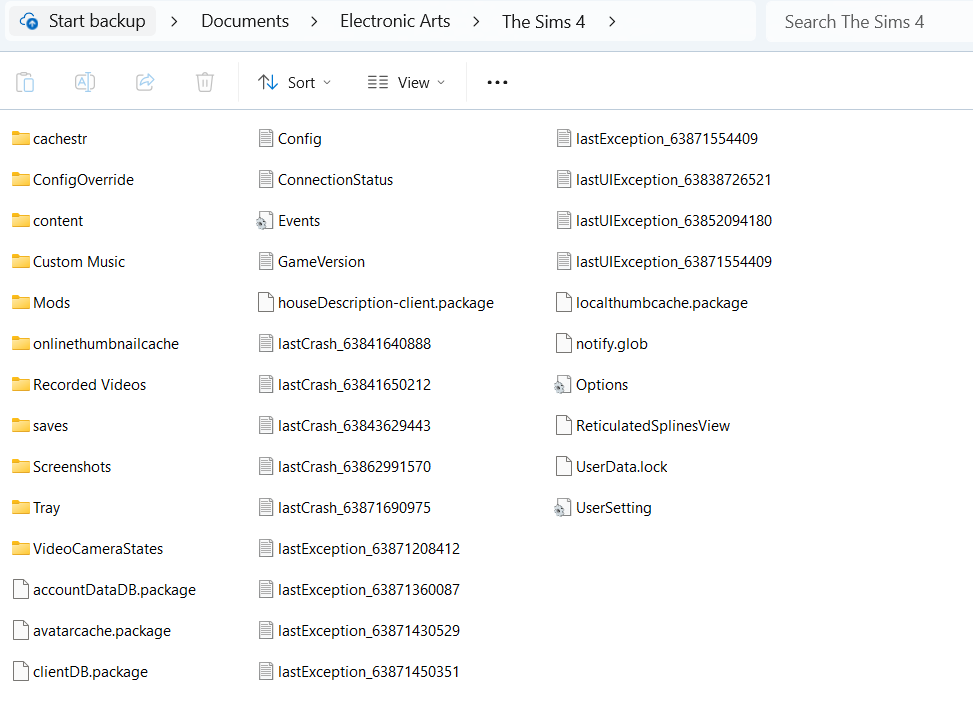Select the Mods folder icon
This screenshot has height=715, width=973.
21,302
